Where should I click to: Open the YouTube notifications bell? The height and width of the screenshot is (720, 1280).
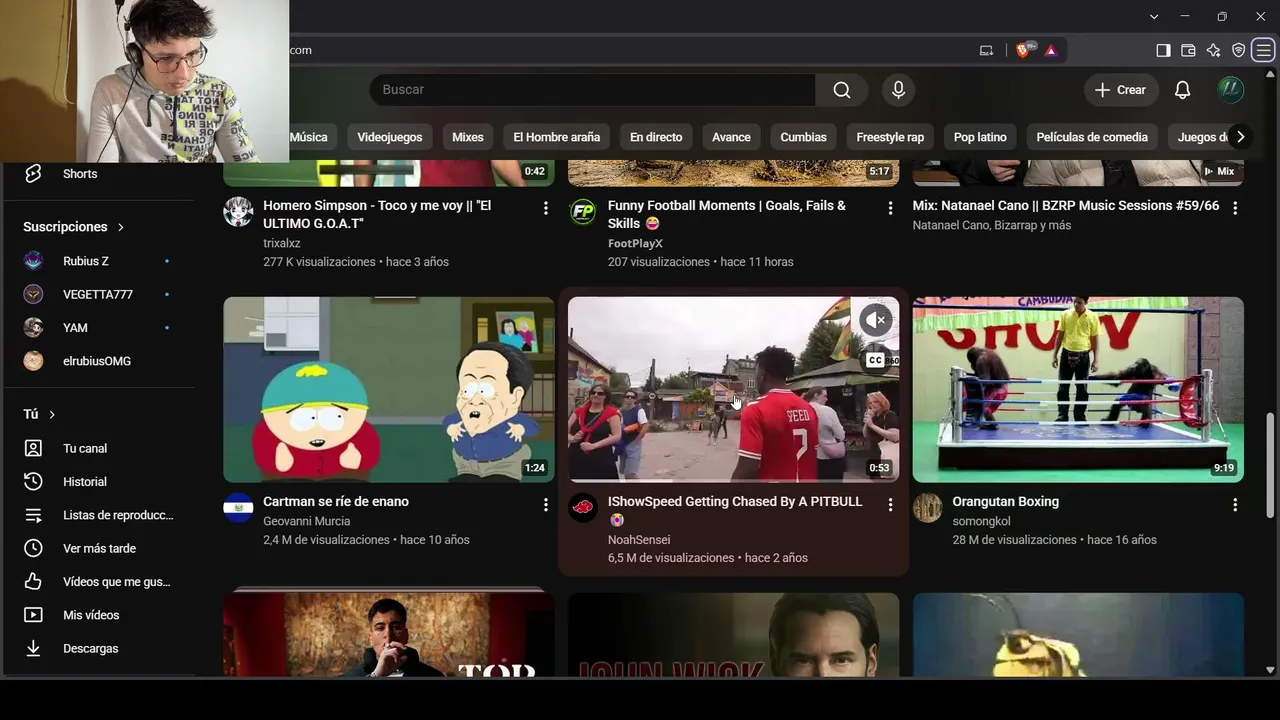click(x=1182, y=90)
